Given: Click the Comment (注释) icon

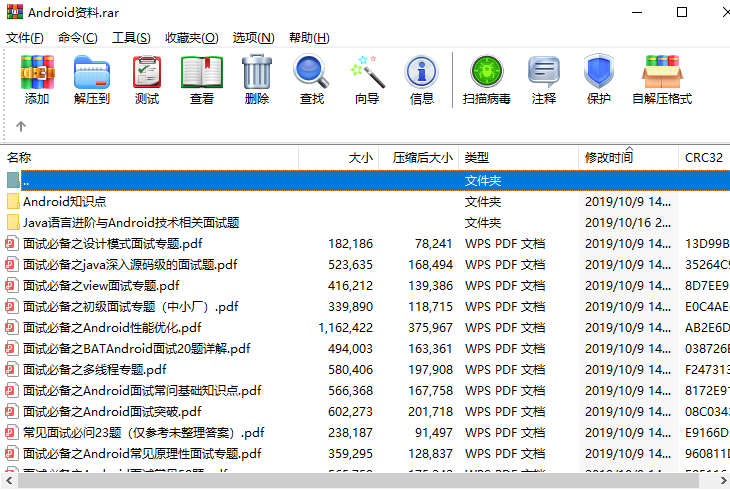Looking at the screenshot, I should pos(543,72).
